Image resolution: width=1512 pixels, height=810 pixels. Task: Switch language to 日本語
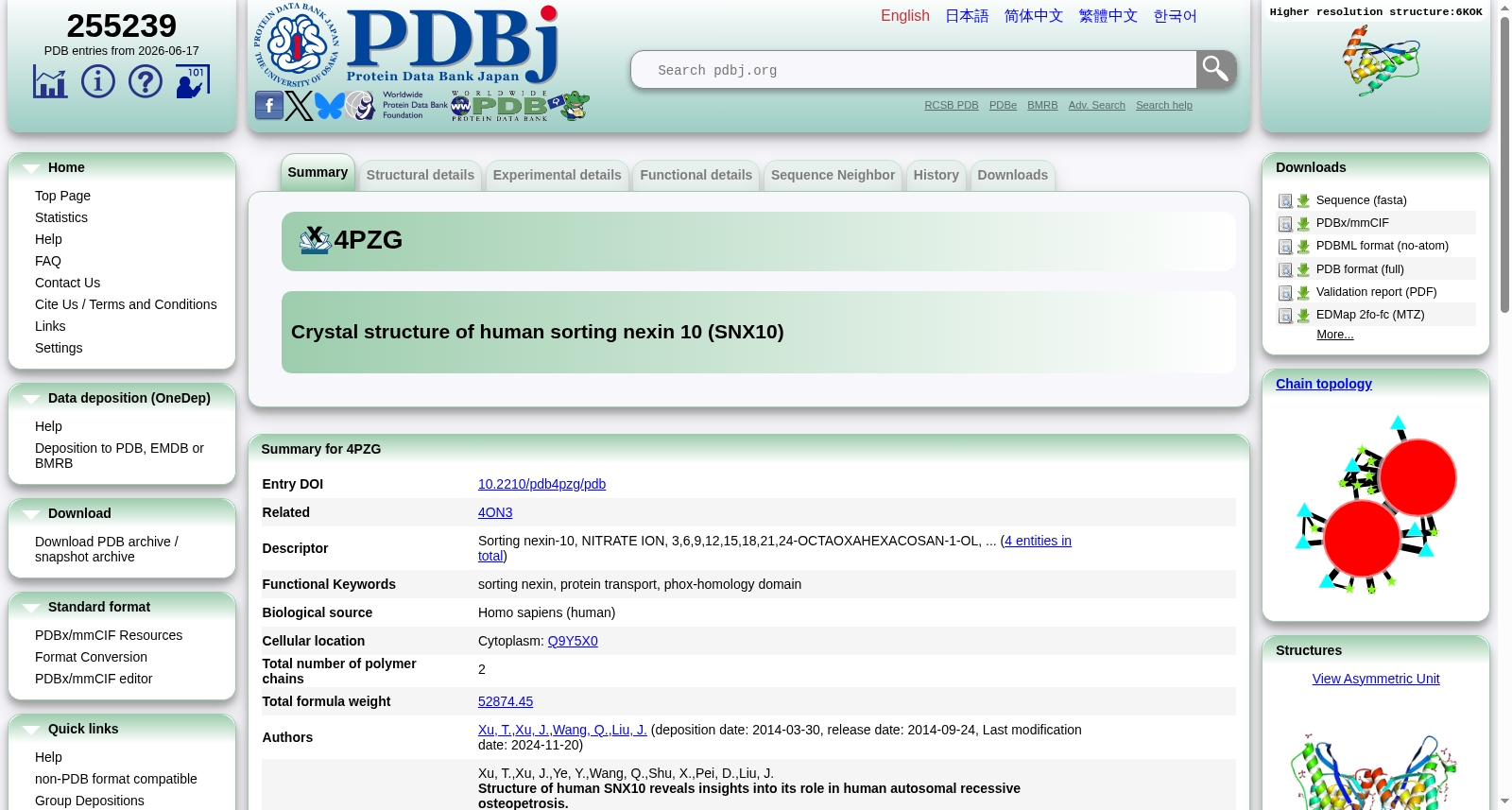967,16
